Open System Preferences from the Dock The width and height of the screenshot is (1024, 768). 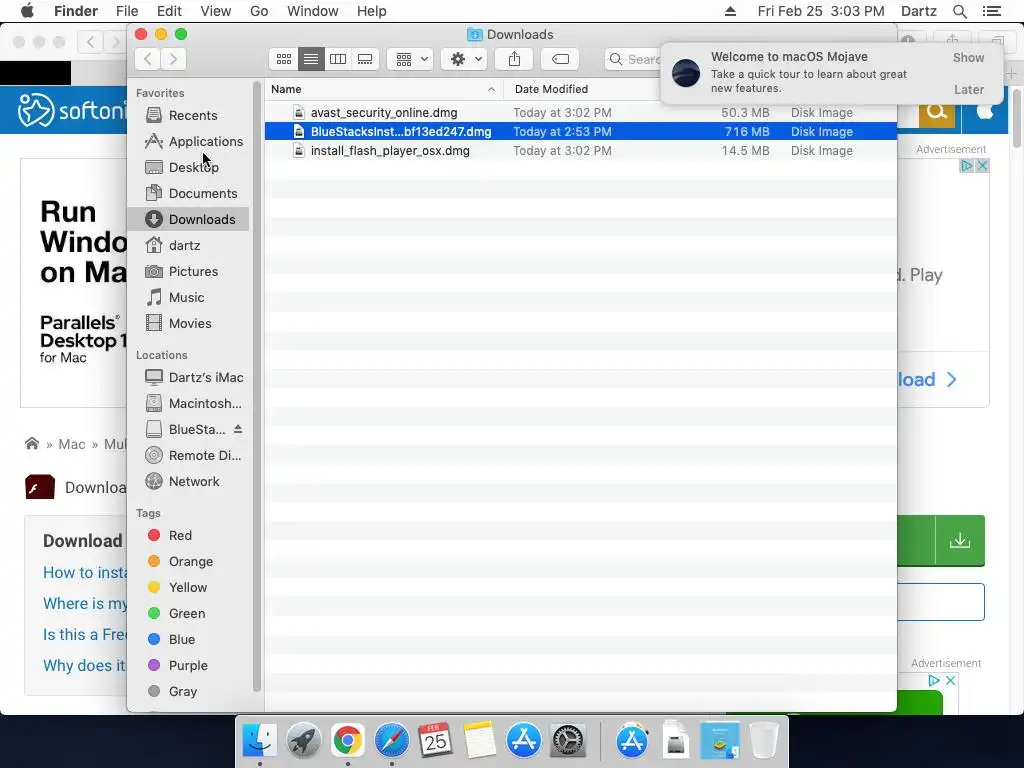[x=568, y=741]
